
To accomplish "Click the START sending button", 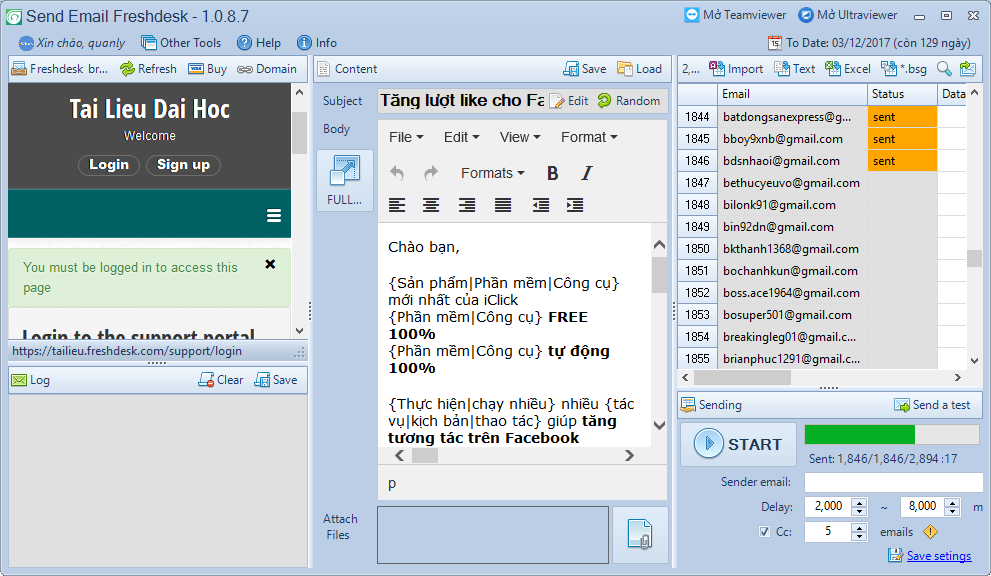I will tap(738, 444).
